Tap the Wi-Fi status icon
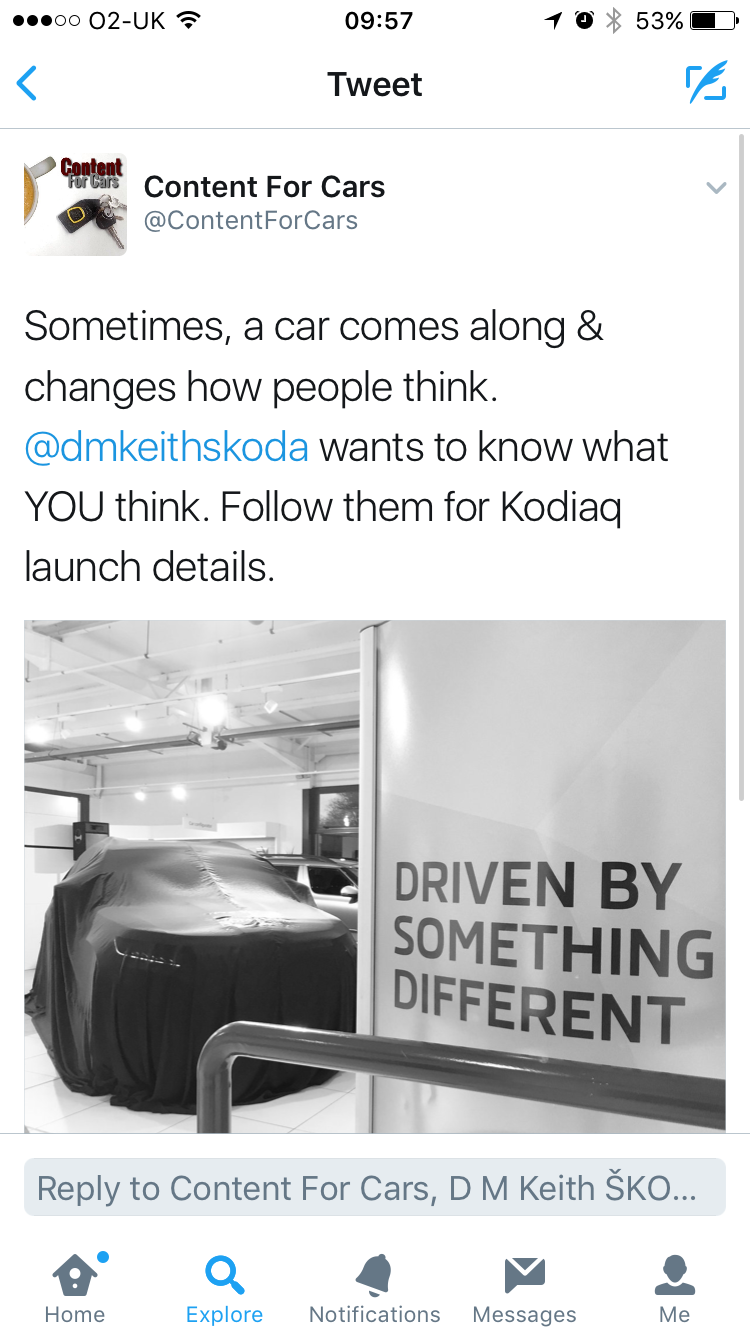The width and height of the screenshot is (750, 1334). click(185, 20)
